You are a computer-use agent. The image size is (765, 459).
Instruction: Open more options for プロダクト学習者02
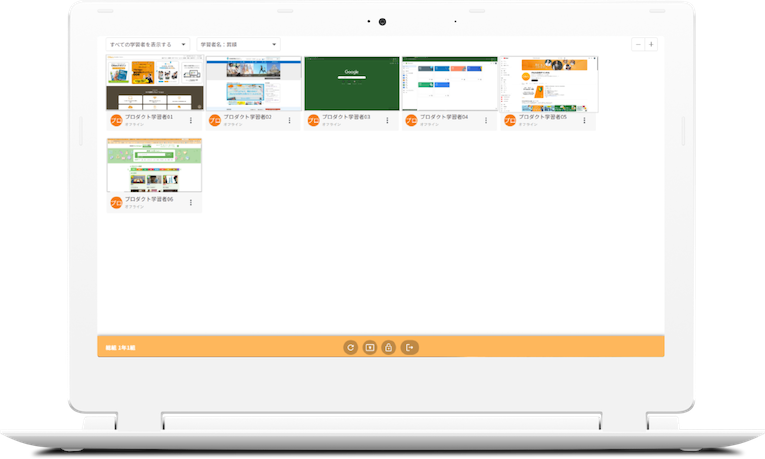[x=289, y=120]
